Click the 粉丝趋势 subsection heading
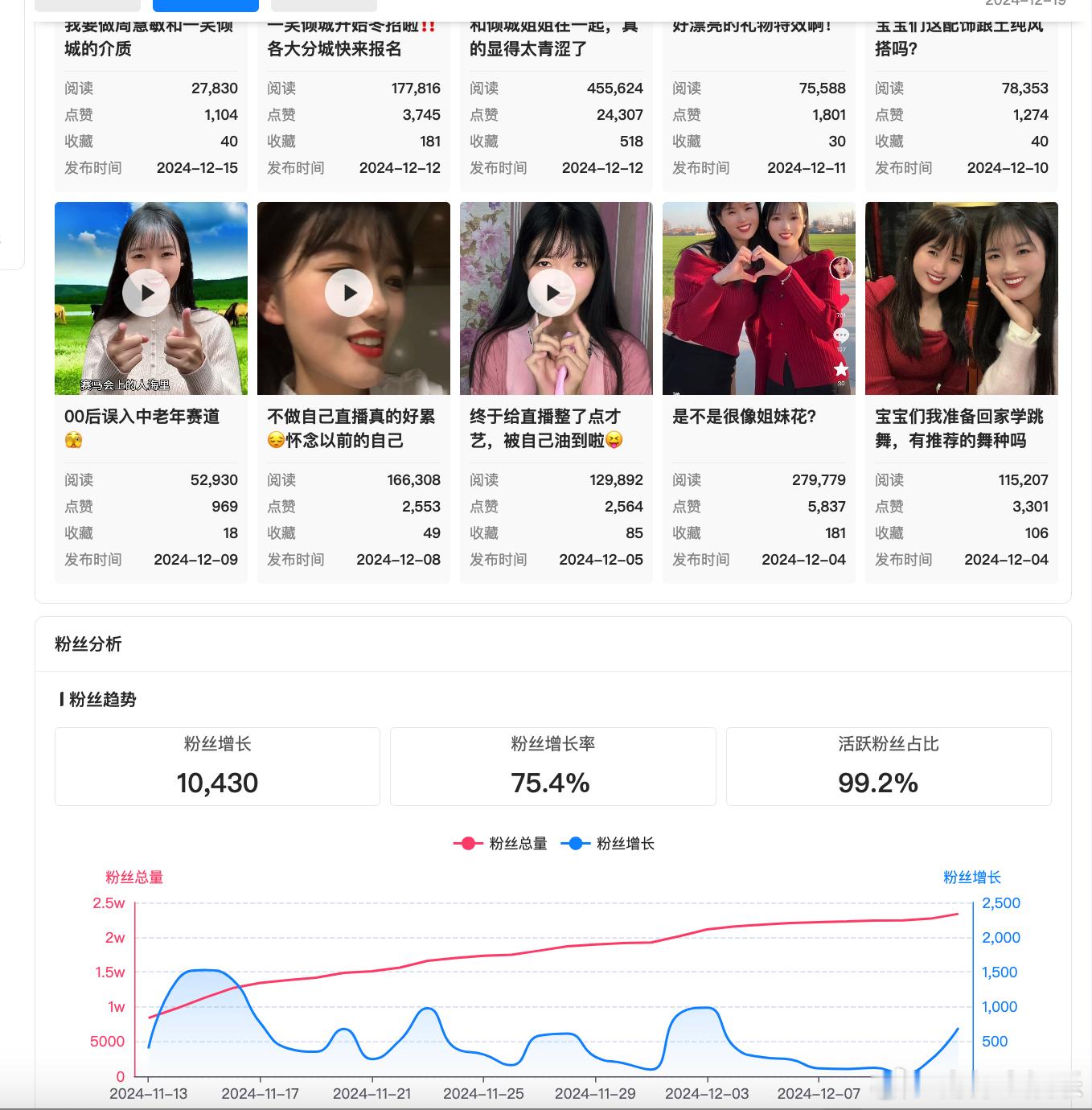The height and width of the screenshot is (1110, 1092). click(x=103, y=700)
